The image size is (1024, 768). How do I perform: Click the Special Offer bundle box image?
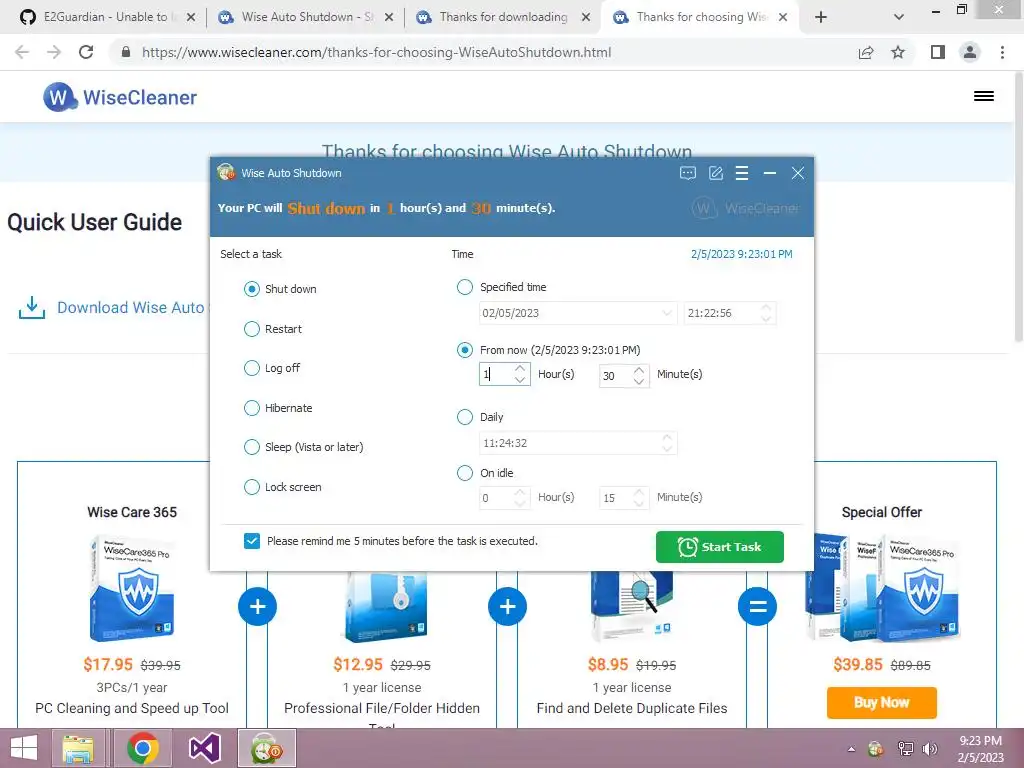[x=882, y=587]
